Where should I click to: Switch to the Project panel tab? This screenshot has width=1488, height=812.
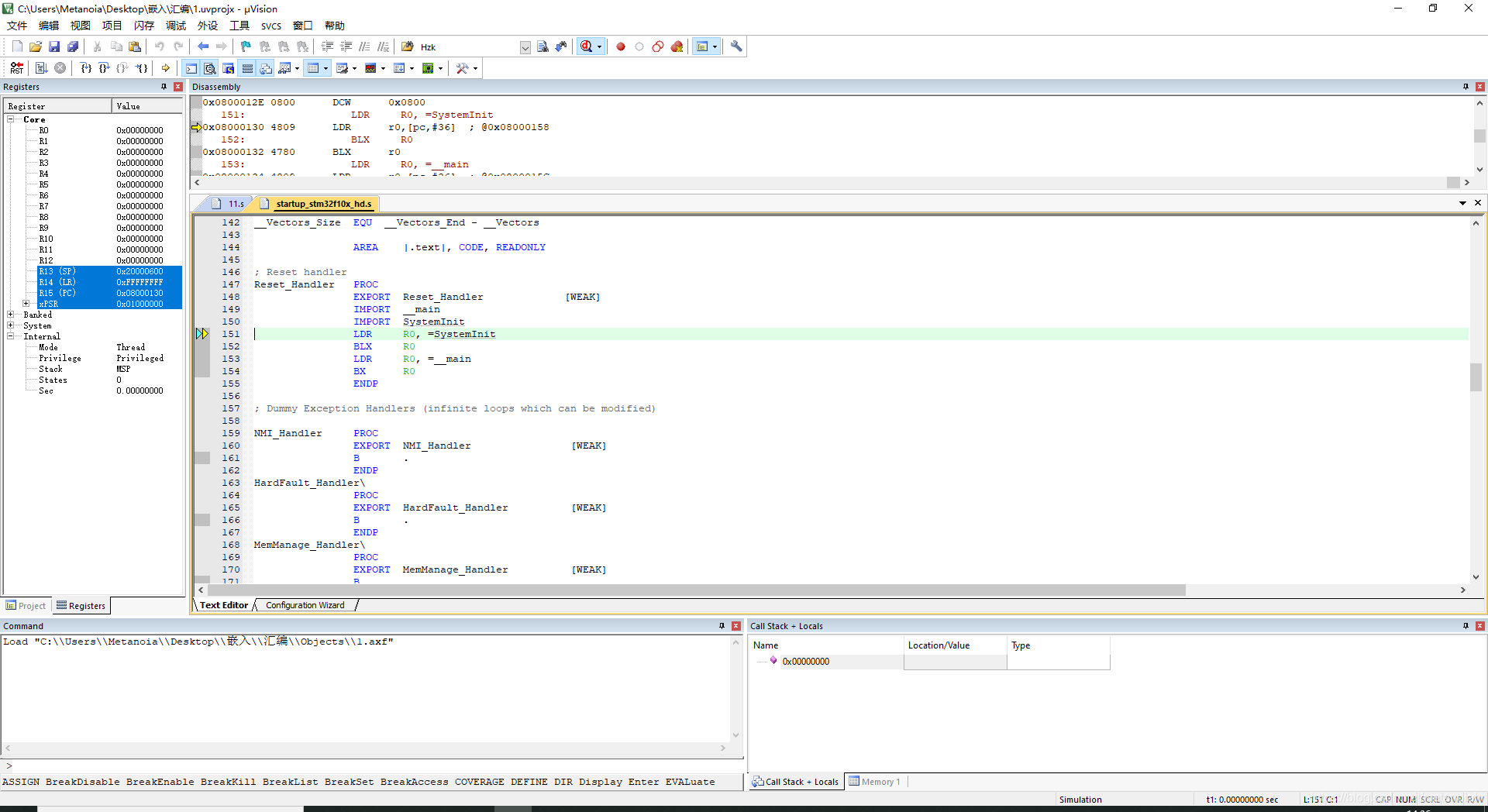[26, 606]
